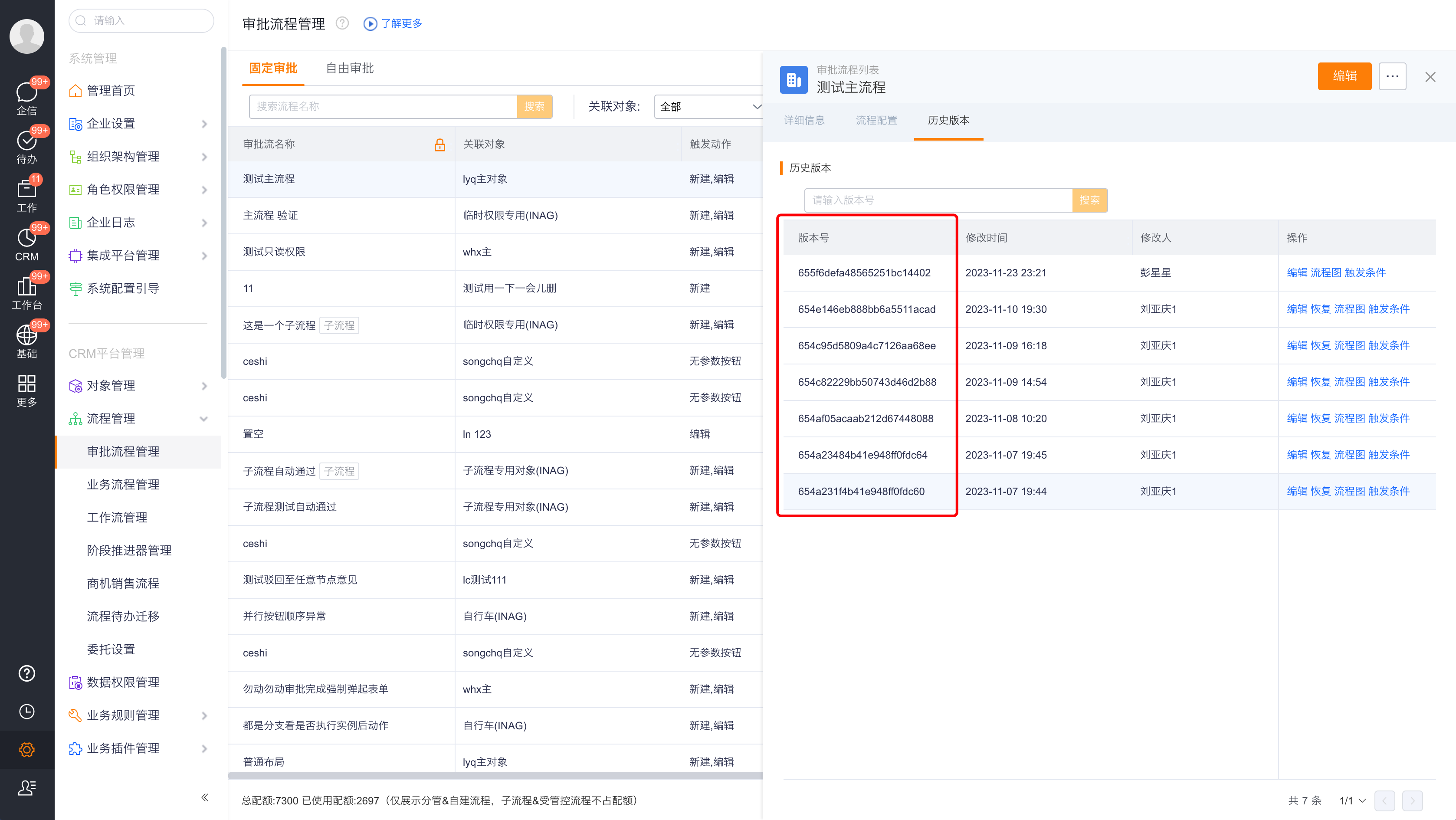Select the 主流程 验证 row
This screenshot has height=820, width=1456.
495,215
